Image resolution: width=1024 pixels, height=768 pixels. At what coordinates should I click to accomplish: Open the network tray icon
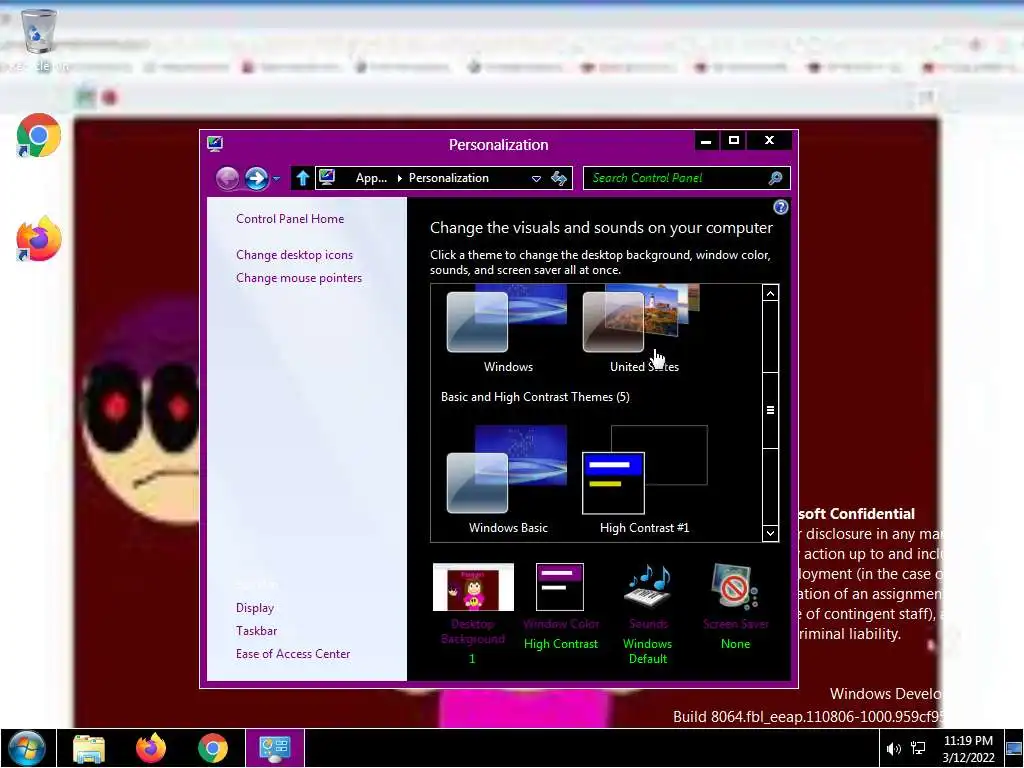[918, 748]
